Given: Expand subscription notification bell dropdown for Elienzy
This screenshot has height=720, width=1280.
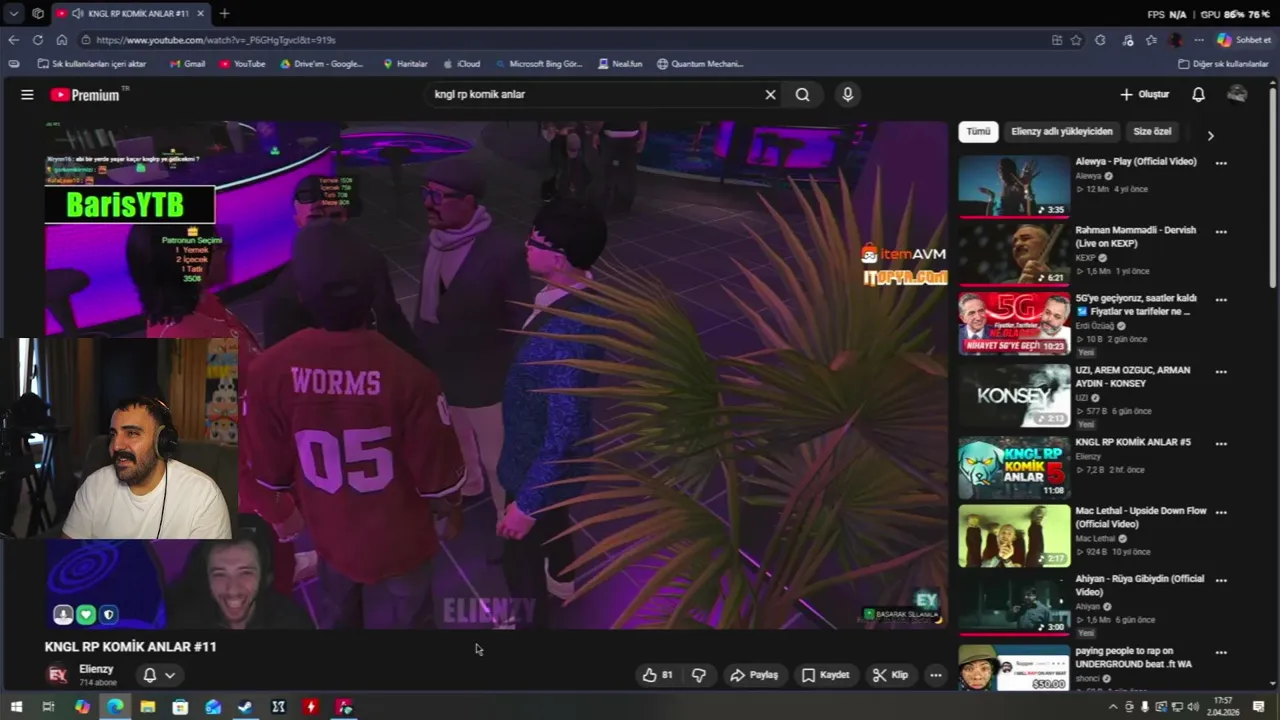Looking at the screenshot, I should [159, 675].
